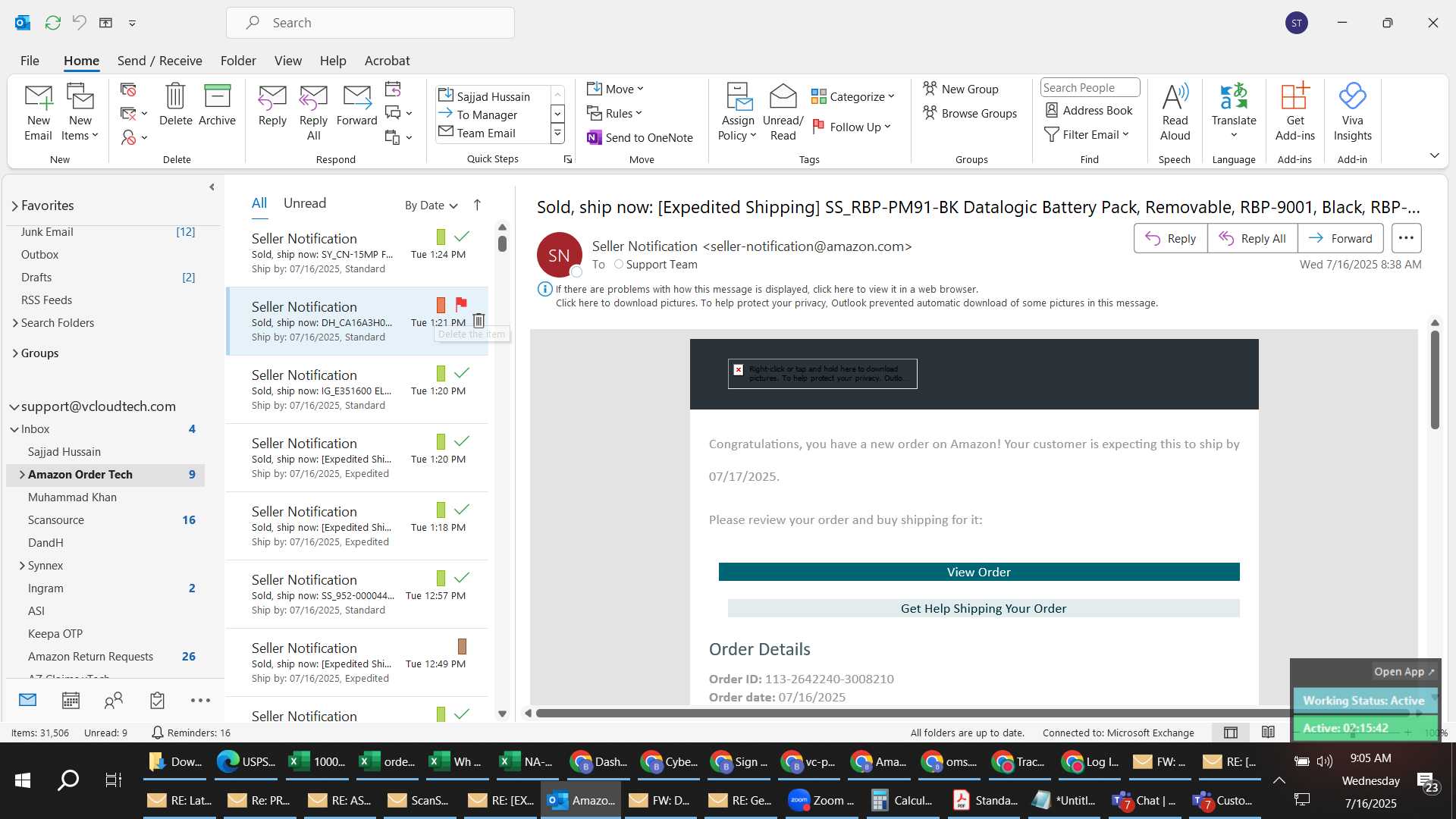Viewport: 1456px width, 819px height.
Task: Switch to Reading view in status bar
Action: (x=1268, y=732)
